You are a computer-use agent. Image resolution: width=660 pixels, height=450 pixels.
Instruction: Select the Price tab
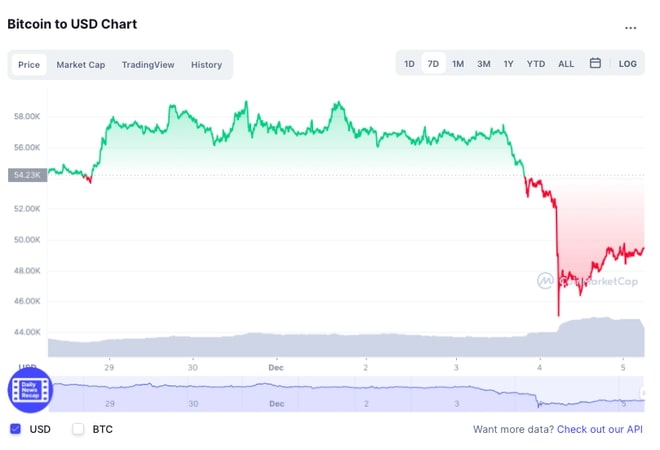pyautogui.click(x=29, y=65)
